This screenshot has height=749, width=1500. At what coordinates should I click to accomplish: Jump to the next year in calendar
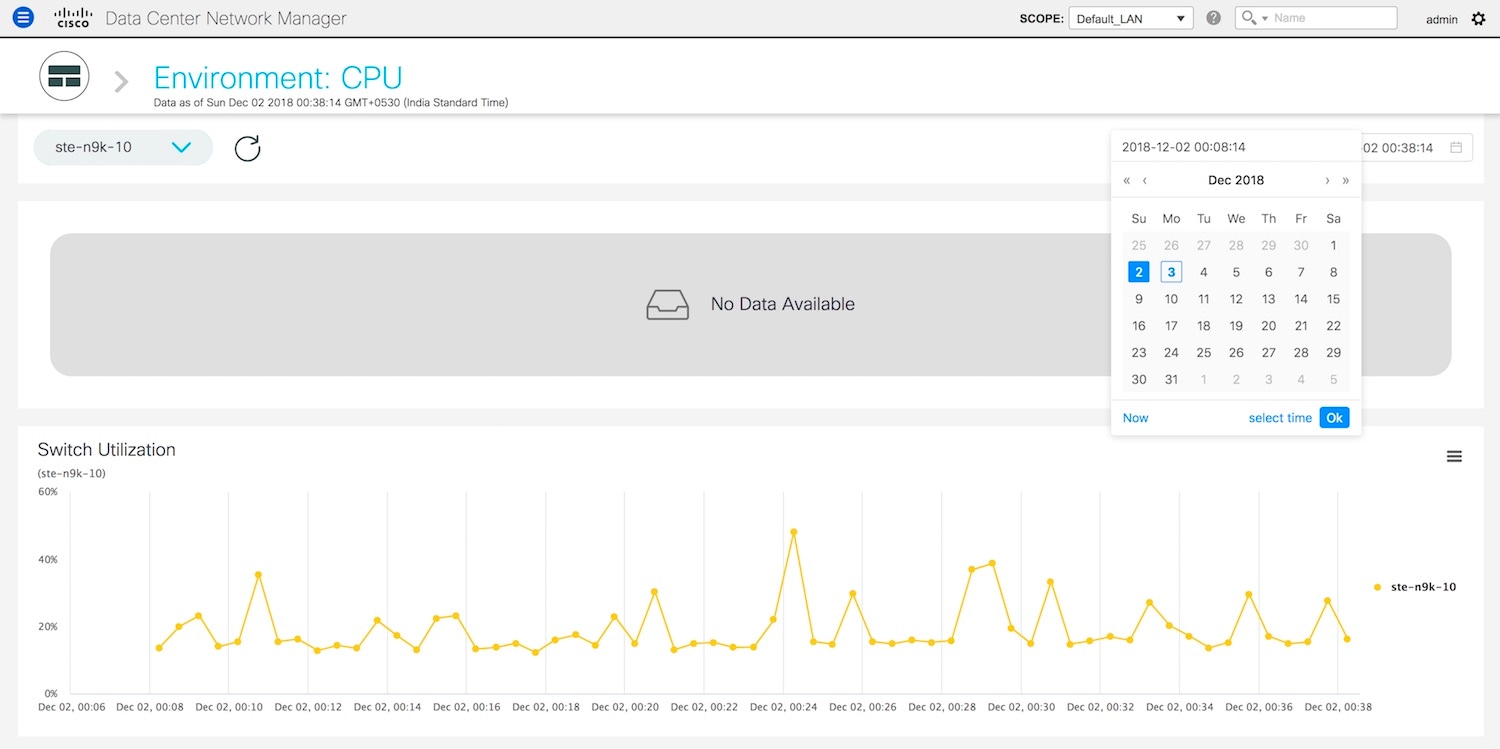click(x=1345, y=181)
